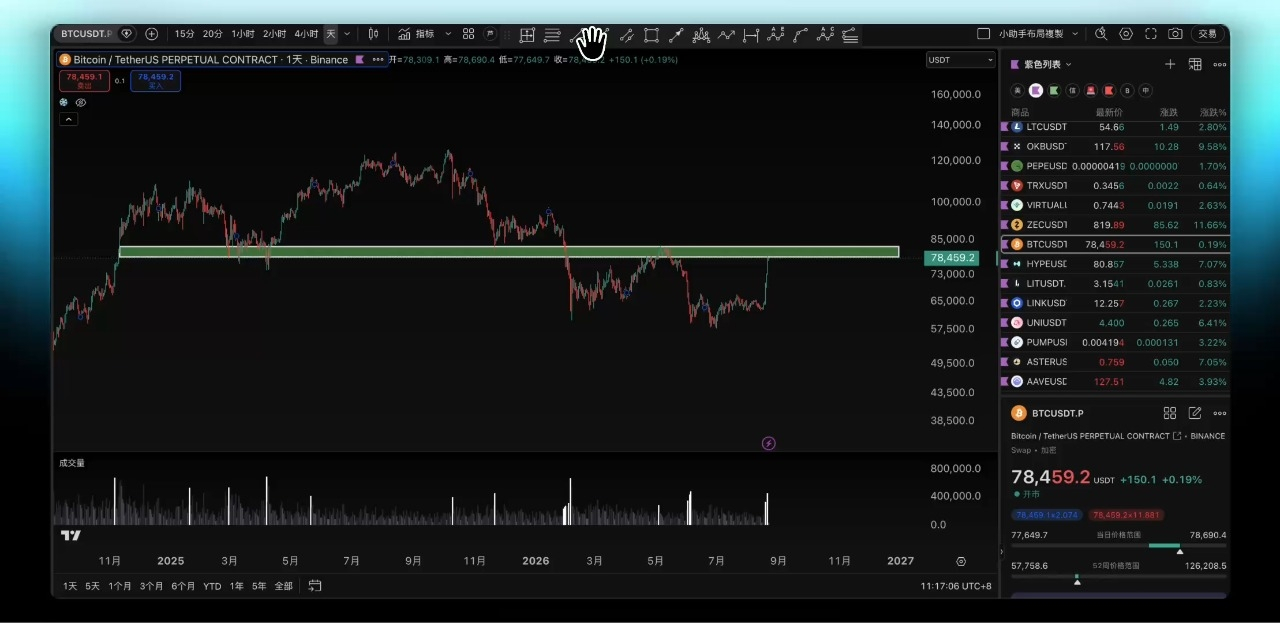The height and width of the screenshot is (623, 1280).
Task: Open watchlist three-dot menu
Action: [1219, 64]
